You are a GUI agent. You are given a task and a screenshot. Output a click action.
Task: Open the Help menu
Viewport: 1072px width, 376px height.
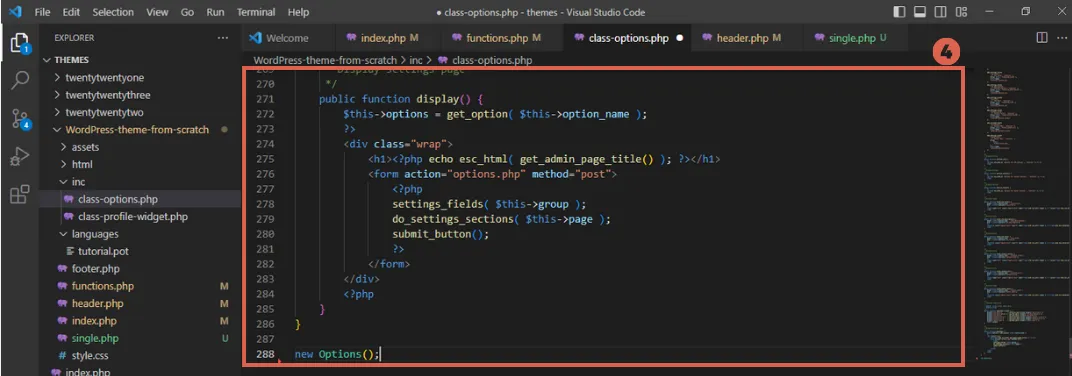tap(299, 12)
